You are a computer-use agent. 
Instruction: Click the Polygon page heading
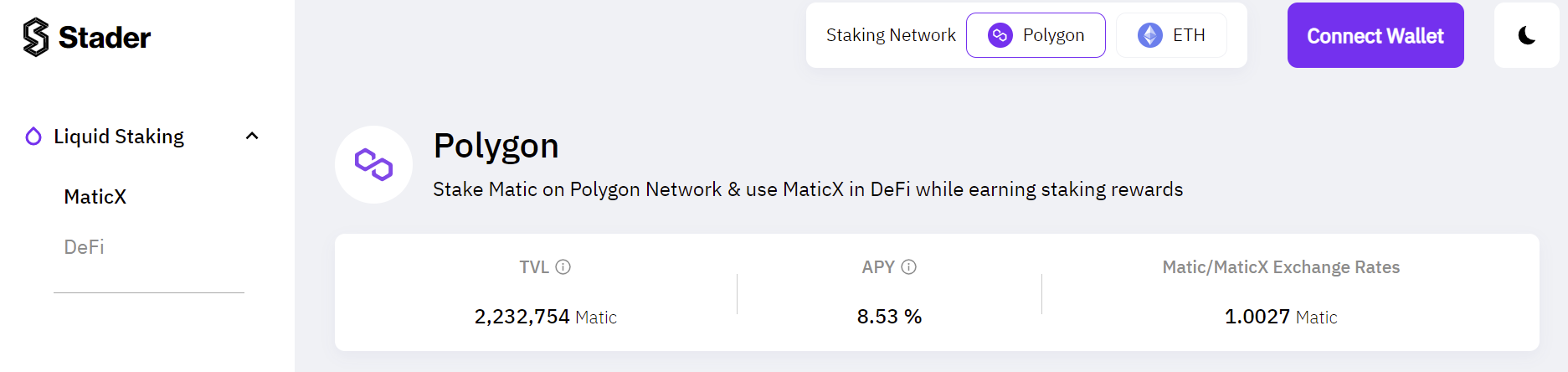[x=496, y=146]
